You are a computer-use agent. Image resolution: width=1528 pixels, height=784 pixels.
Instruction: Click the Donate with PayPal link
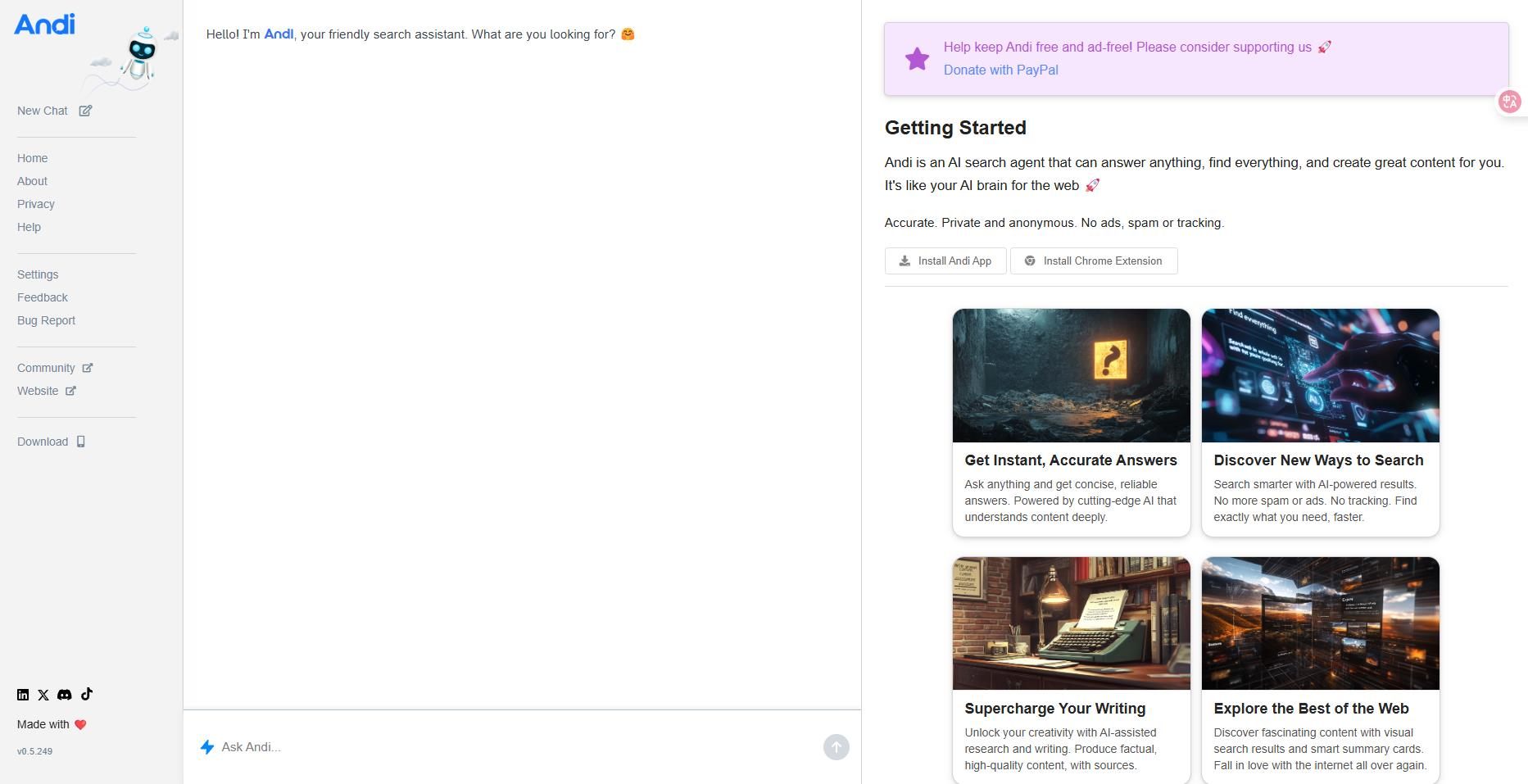(x=1001, y=70)
